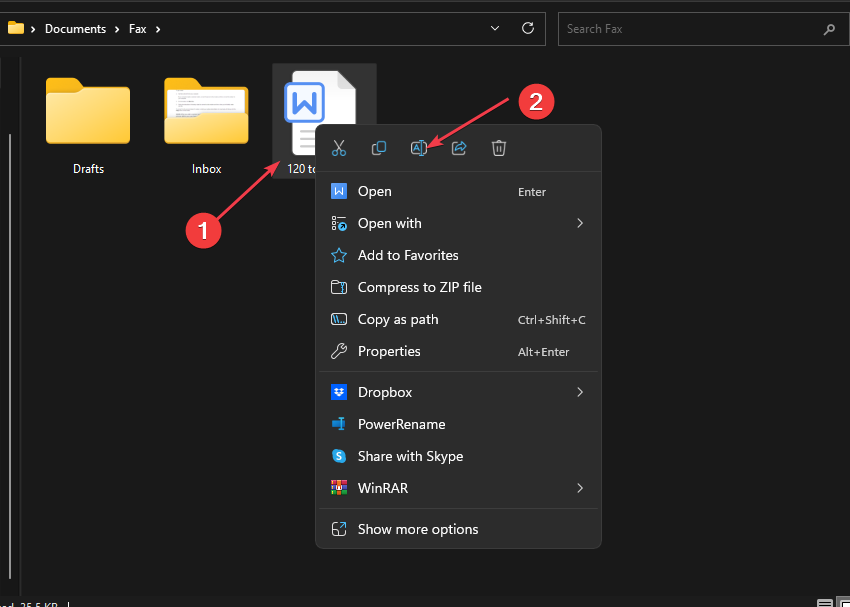This screenshot has width=850, height=607.
Task: Choose Share with Skype
Action: point(410,456)
